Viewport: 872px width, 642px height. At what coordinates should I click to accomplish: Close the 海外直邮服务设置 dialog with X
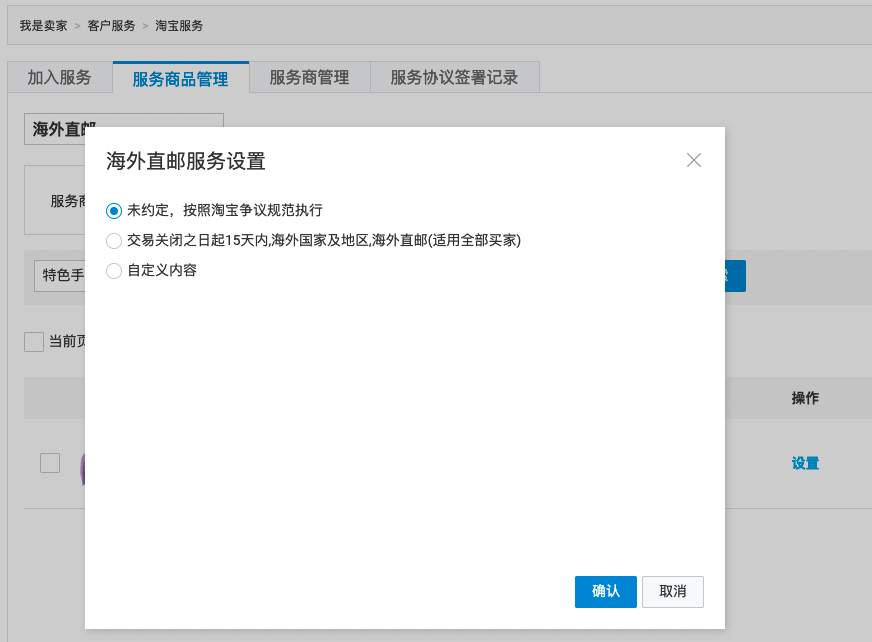[693, 160]
